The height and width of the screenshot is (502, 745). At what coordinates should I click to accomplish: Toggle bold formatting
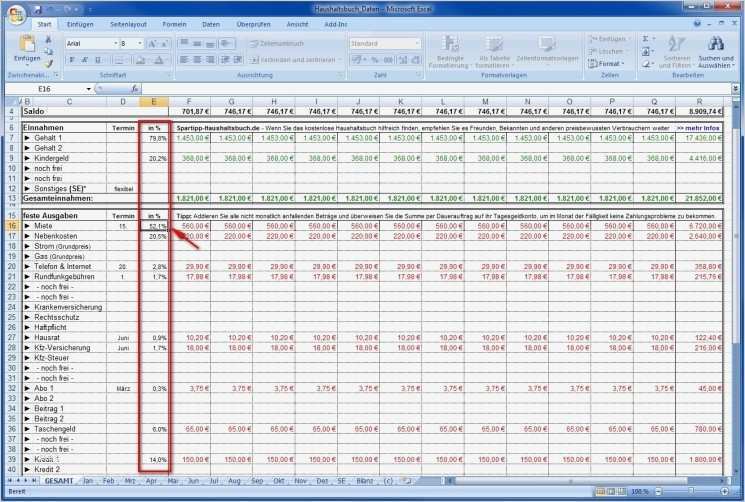pos(72,60)
